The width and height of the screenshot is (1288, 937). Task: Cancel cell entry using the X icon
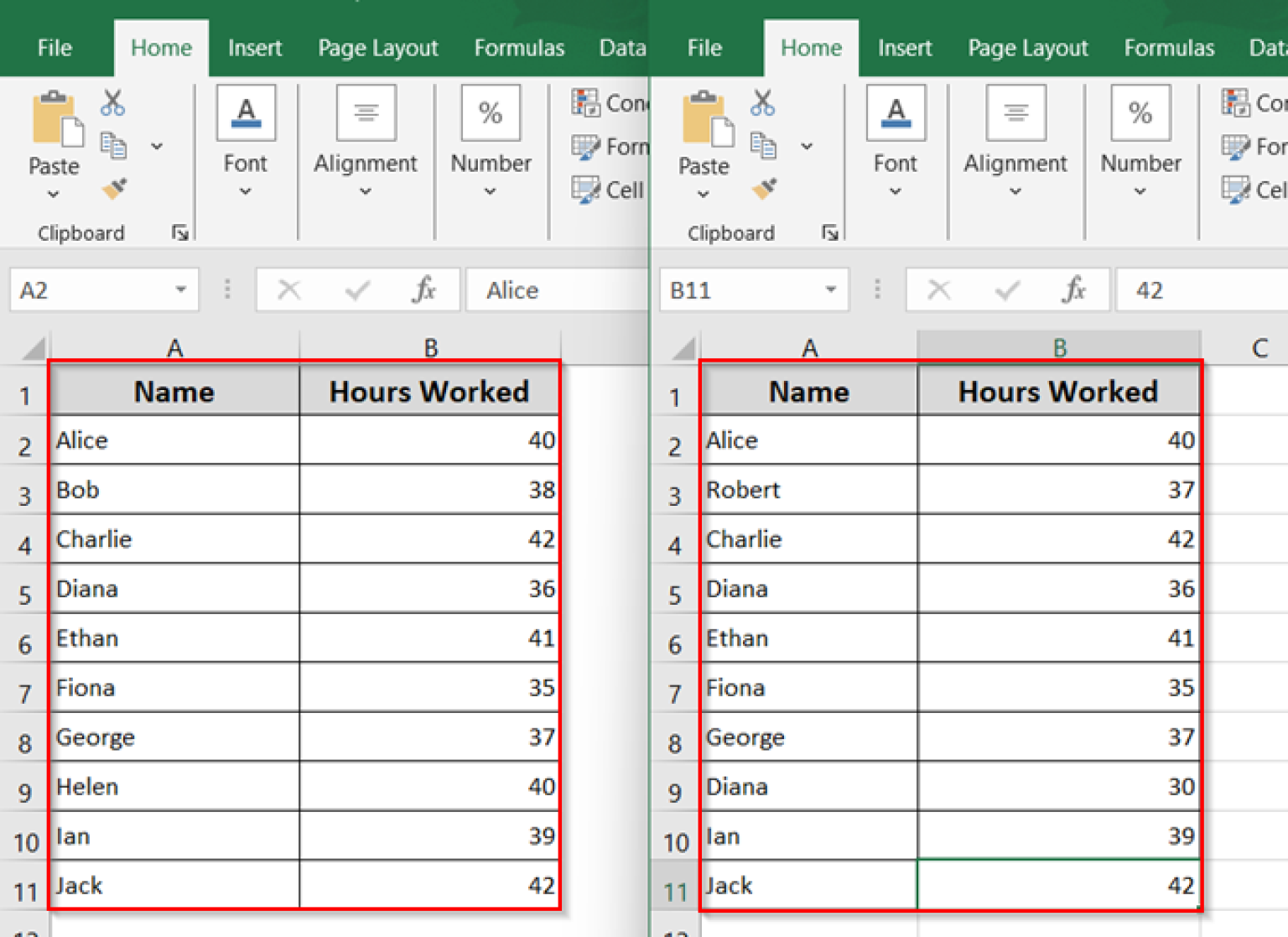(x=289, y=289)
